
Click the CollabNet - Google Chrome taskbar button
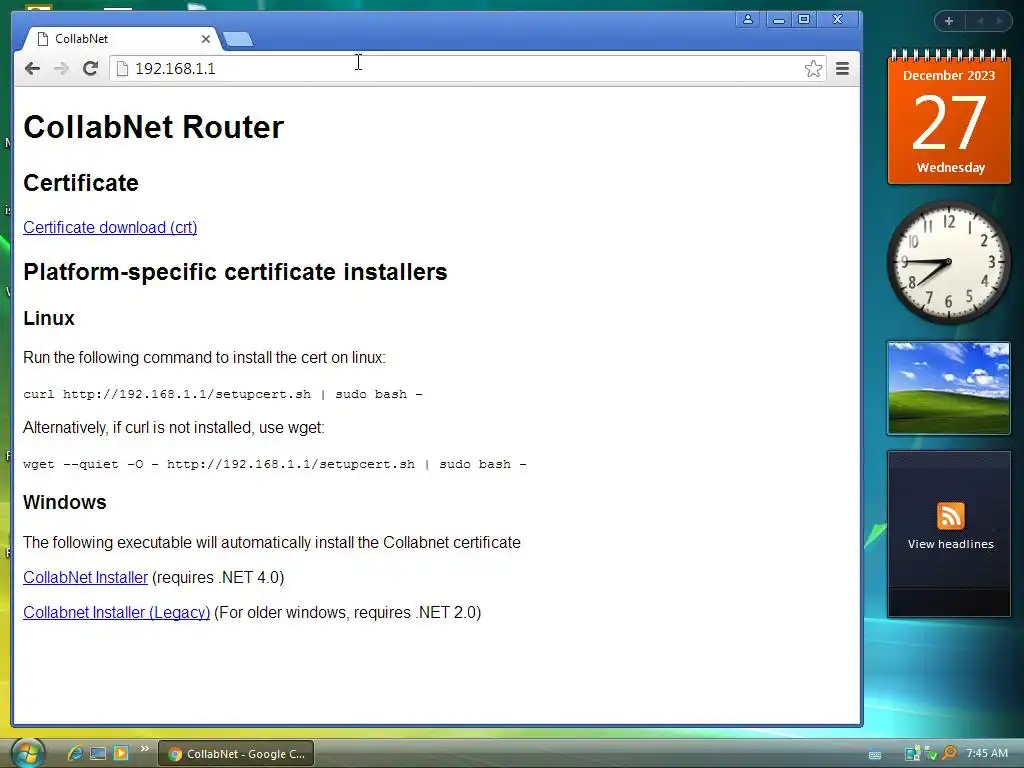[236, 754]
